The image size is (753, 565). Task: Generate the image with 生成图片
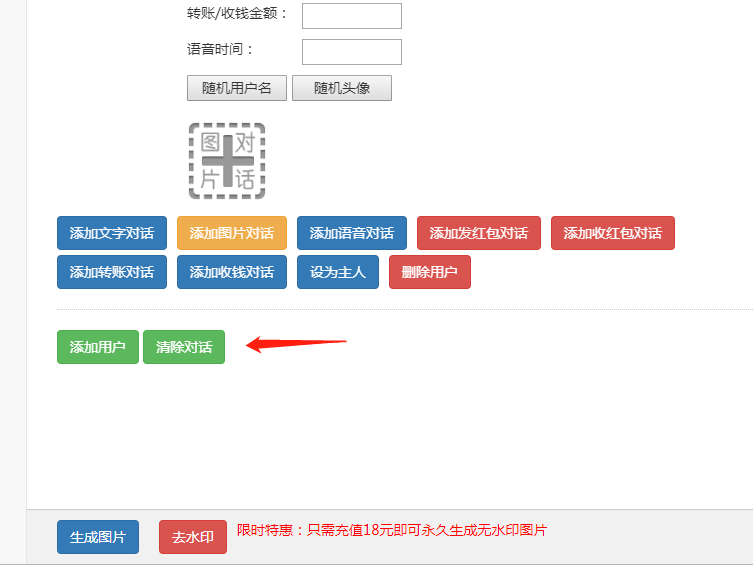(x=98, y=537)
